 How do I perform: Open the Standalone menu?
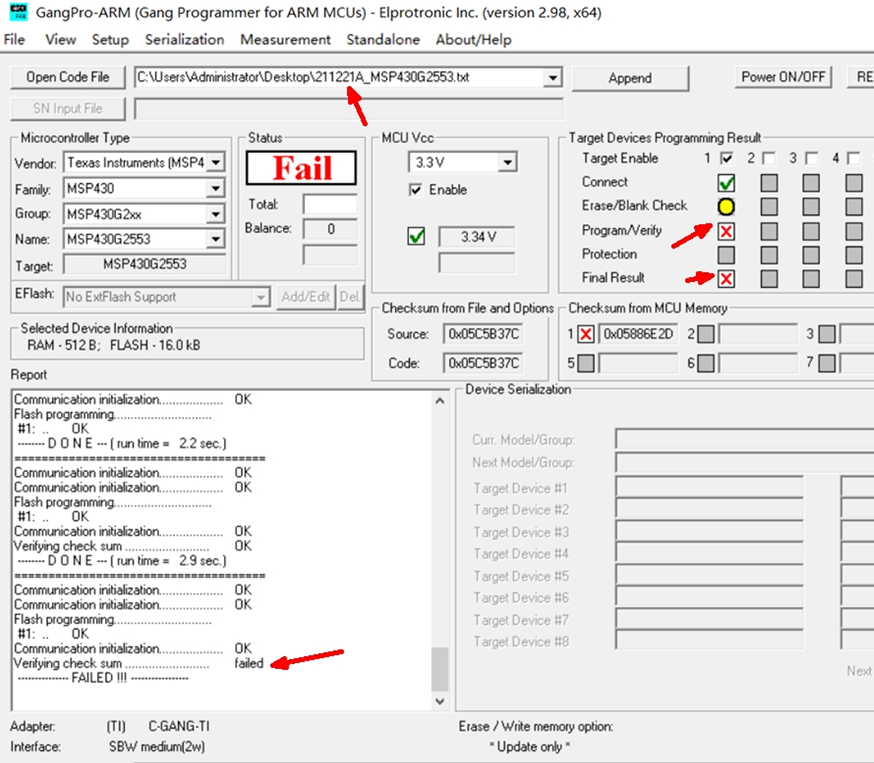pos(383,40)
